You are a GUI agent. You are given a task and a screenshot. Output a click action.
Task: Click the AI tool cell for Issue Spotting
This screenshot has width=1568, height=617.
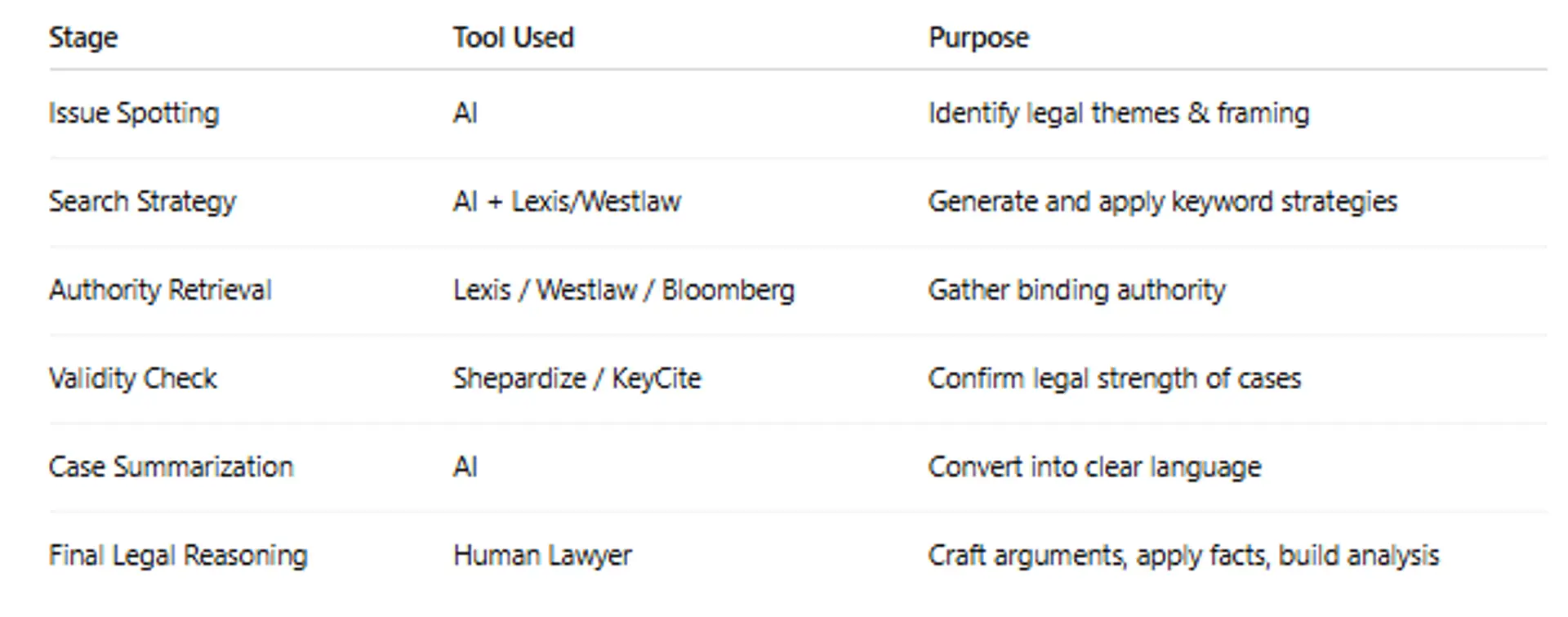(465, 113)
